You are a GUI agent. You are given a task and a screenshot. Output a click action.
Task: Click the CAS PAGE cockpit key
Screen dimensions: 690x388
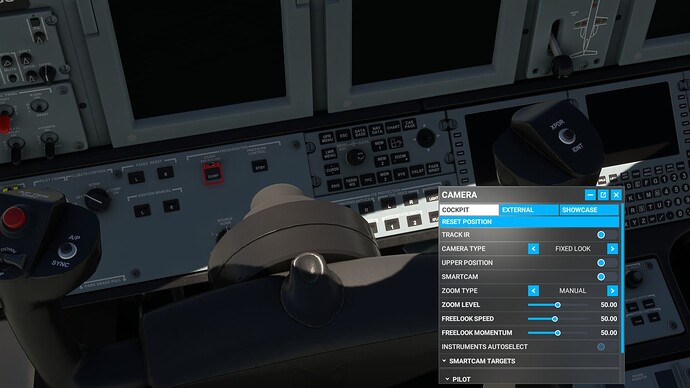(x=410, y=124)
